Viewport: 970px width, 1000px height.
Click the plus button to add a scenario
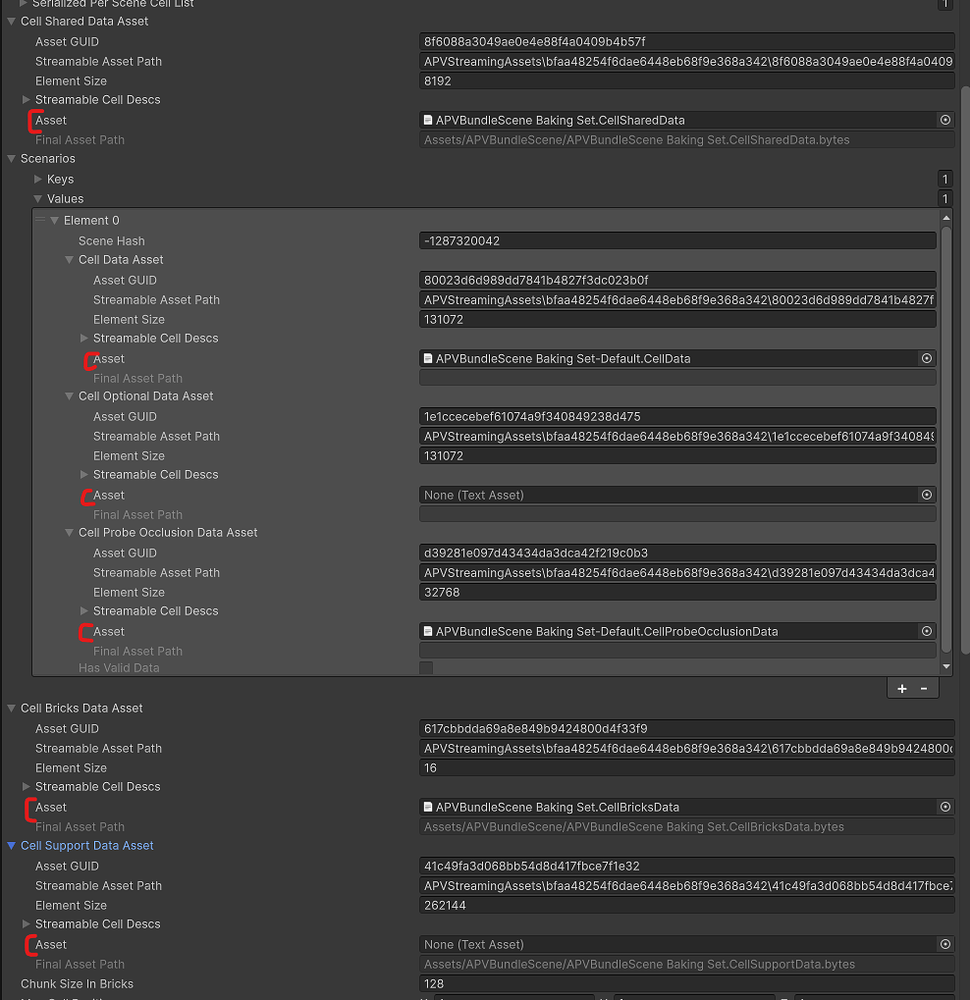click(x=901, y=688)
